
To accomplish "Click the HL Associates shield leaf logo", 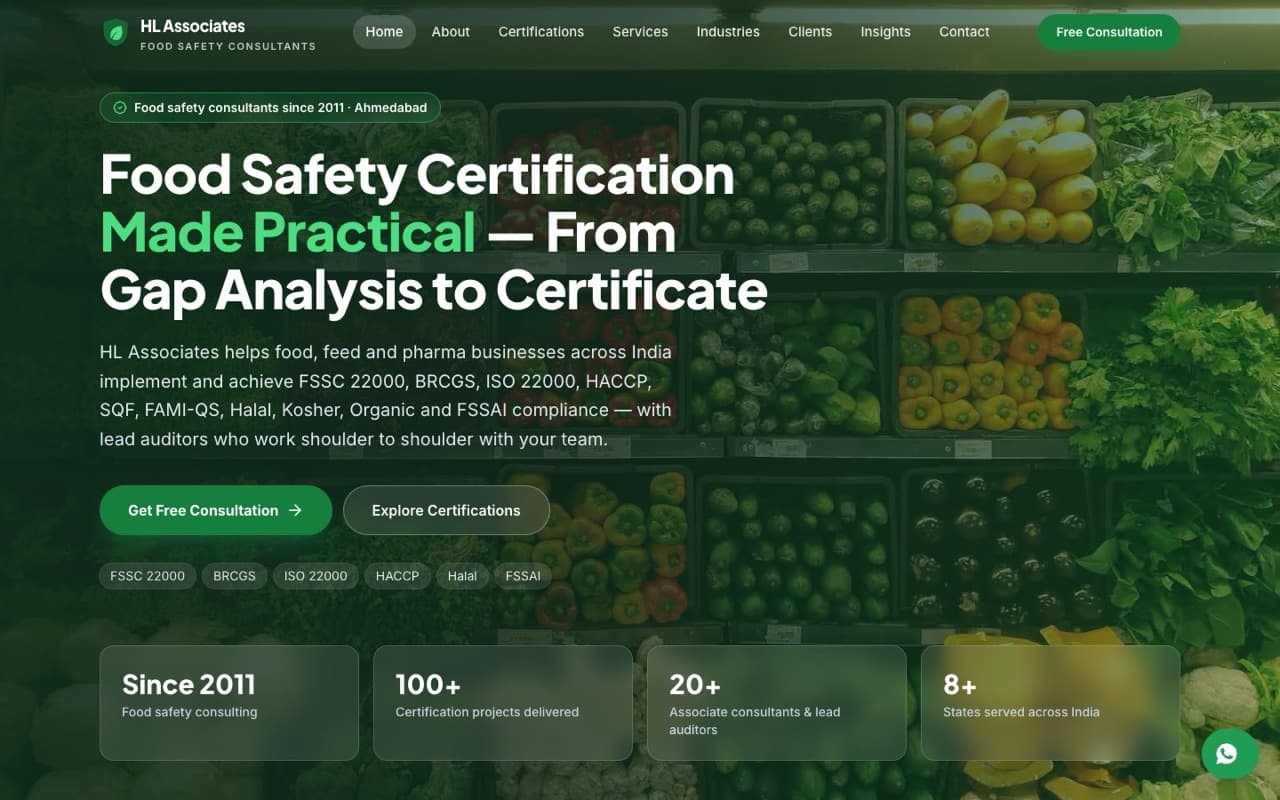I will coord(116,32).
